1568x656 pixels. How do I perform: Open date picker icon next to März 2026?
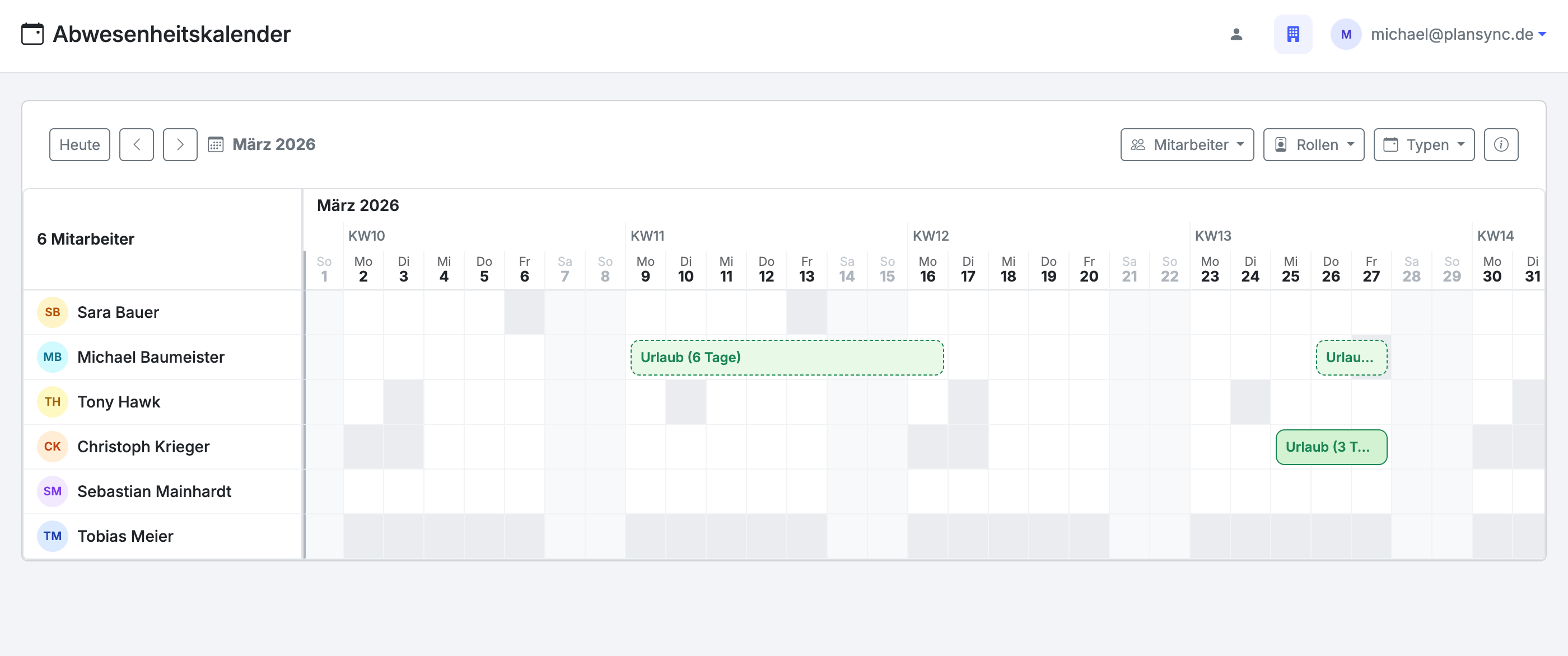coord(216,145)
